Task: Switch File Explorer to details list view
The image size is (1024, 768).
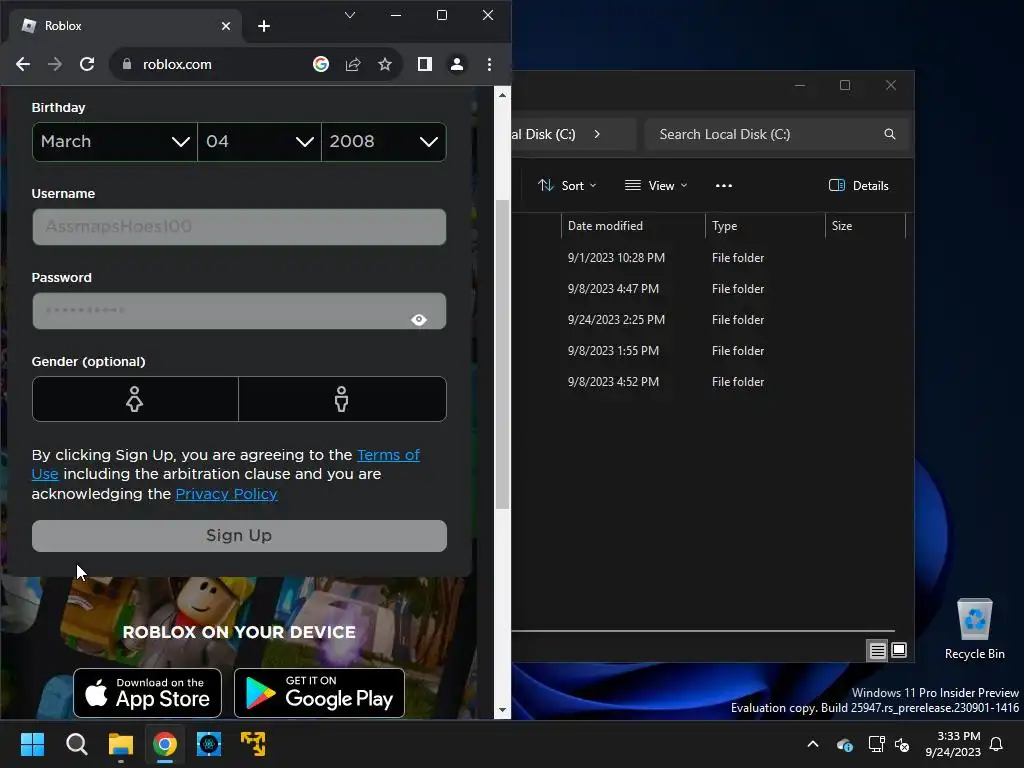Action: [x=878, y=650]
